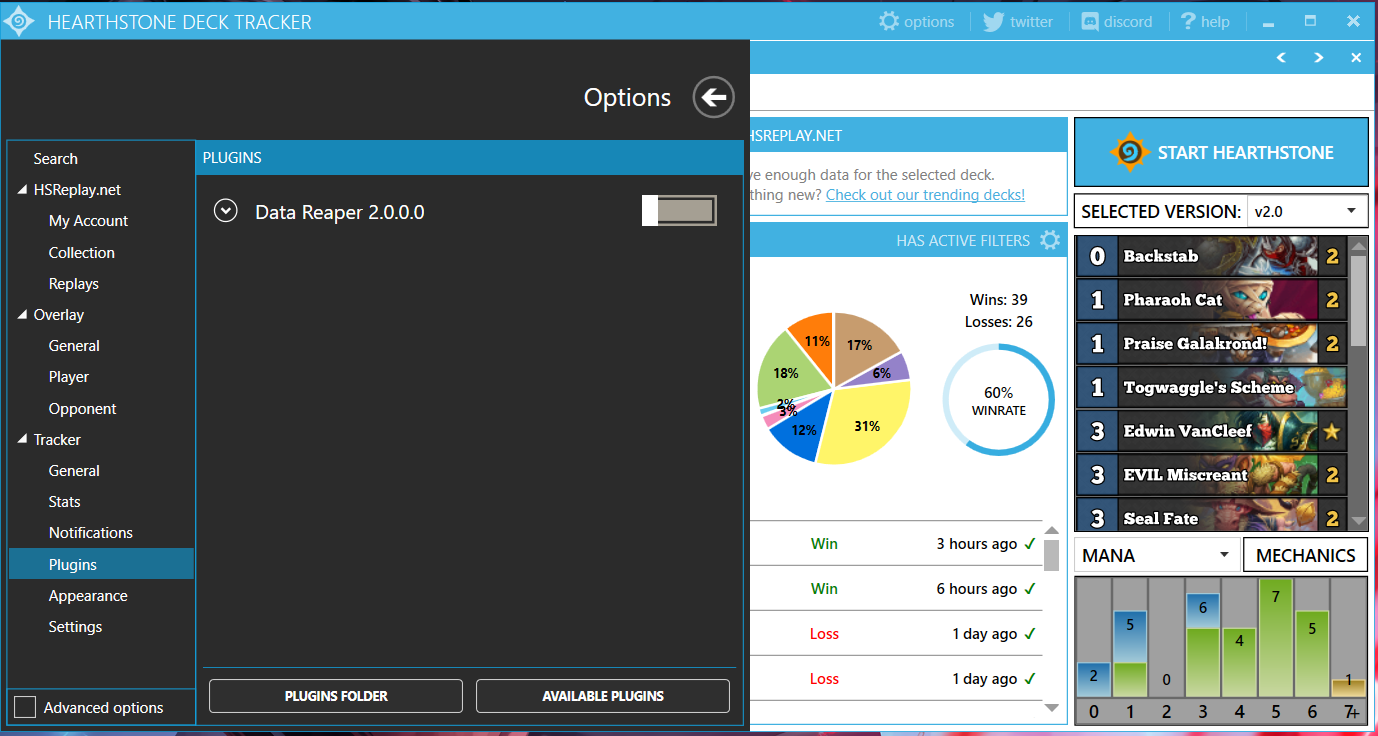This screenshot has height=736, width=1378.
Task: Open the twitter link in title bar
Action: 1018,21
